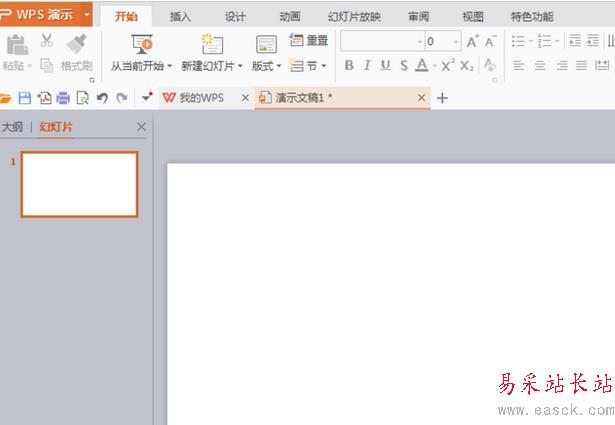Switch to the 特色功能 tab
The height and width of the screenshot is (425, 615).
click(x=532, y=16)
